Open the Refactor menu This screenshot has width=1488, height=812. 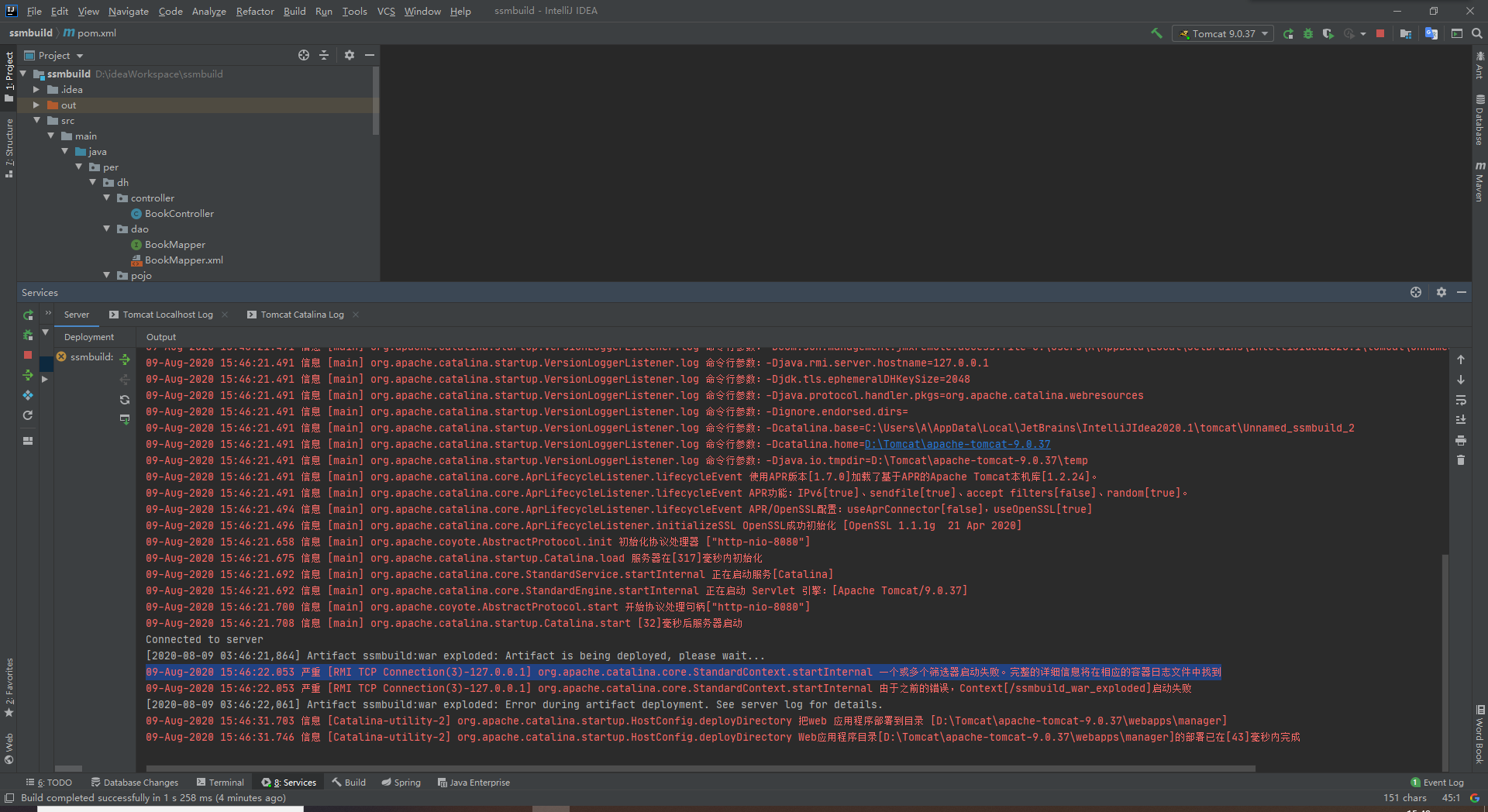click(255, 11)
